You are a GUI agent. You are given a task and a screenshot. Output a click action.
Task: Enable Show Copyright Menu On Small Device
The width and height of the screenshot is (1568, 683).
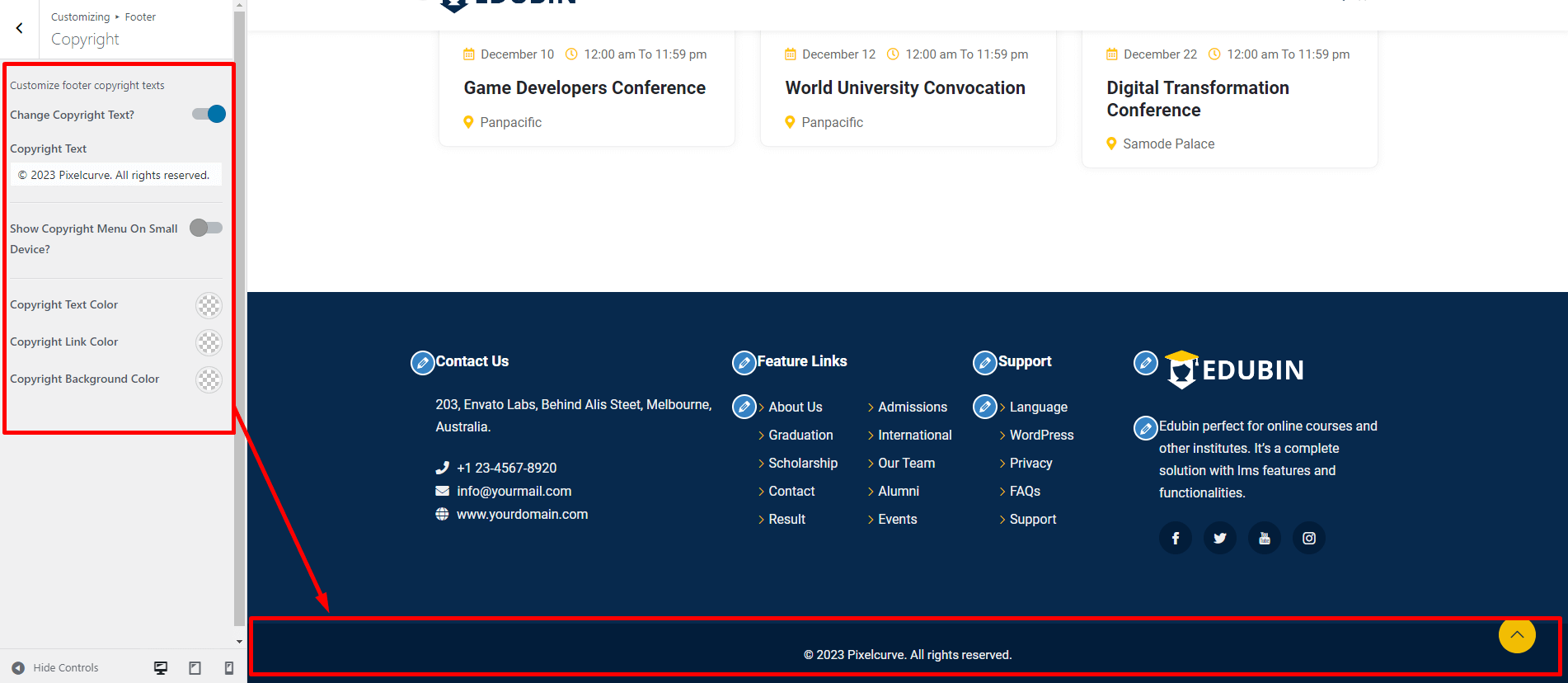tap(206, 228)
